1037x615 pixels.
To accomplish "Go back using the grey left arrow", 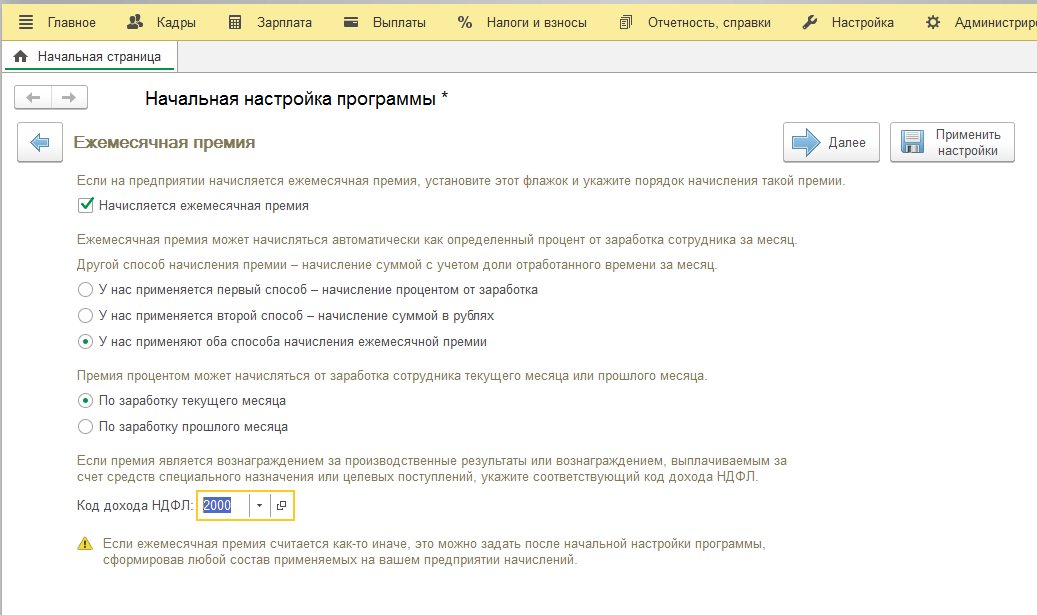I will tap(33, 98).
